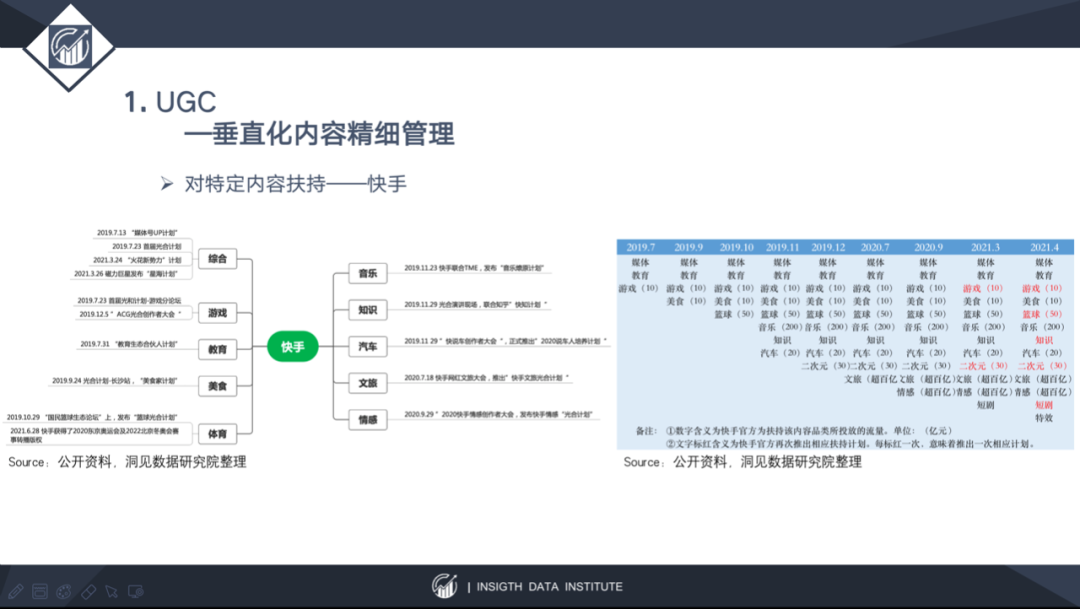Click the '2021.3.24 火花新势力计划' entry
Image resolution: width=1080 pixels, height=609 pixels.
click(x=137, y=260)
